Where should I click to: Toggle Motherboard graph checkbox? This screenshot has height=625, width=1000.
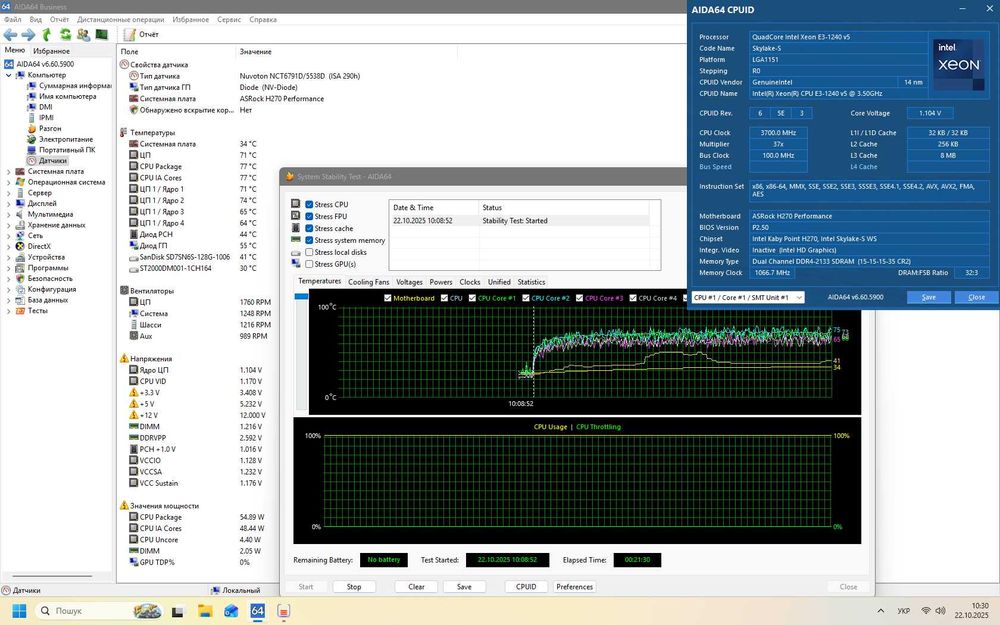[x=388, y=298]
